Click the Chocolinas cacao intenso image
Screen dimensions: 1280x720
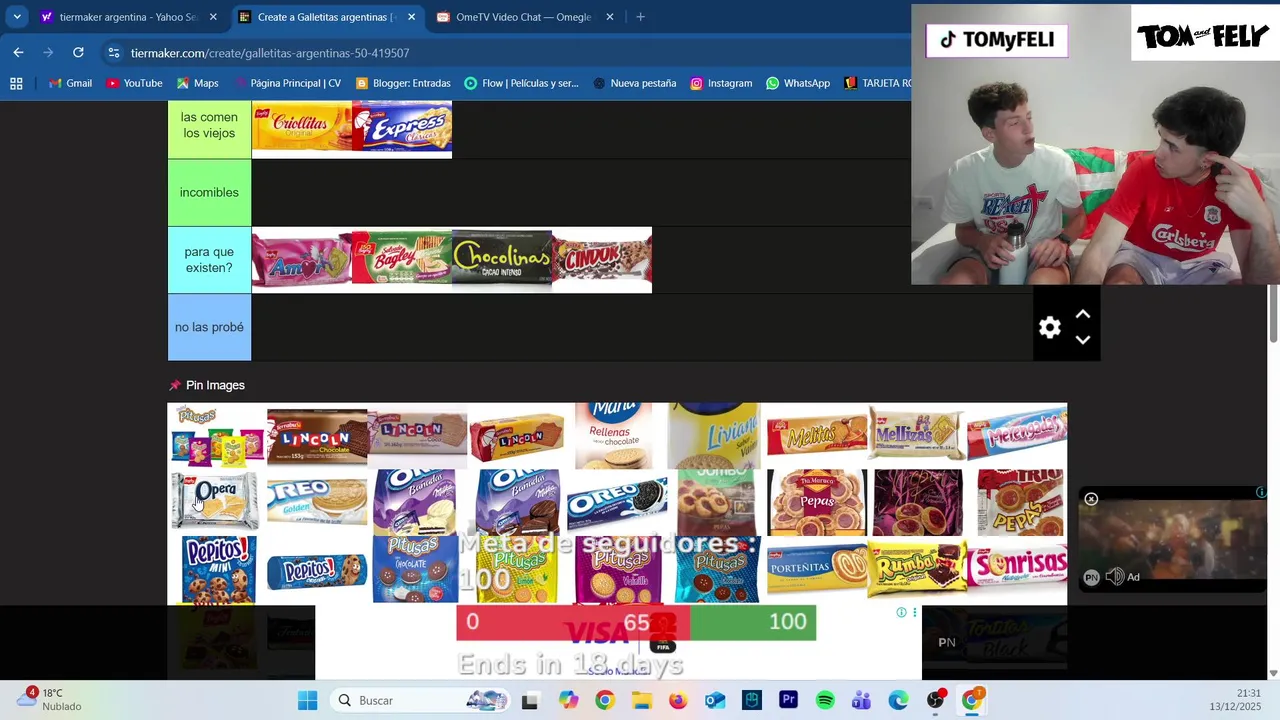pyautogui.click(x=502, y=260)
